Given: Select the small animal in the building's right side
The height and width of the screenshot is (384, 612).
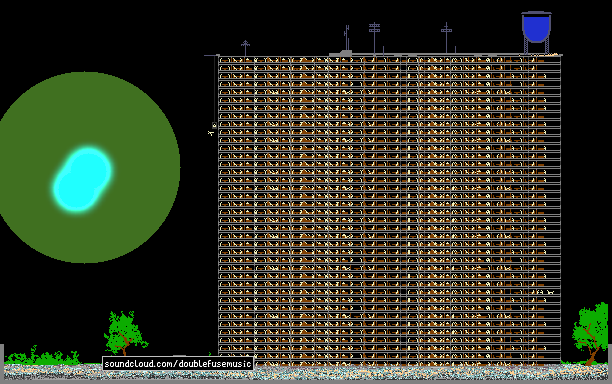Looking at the screenshot, I should point(550,292).
